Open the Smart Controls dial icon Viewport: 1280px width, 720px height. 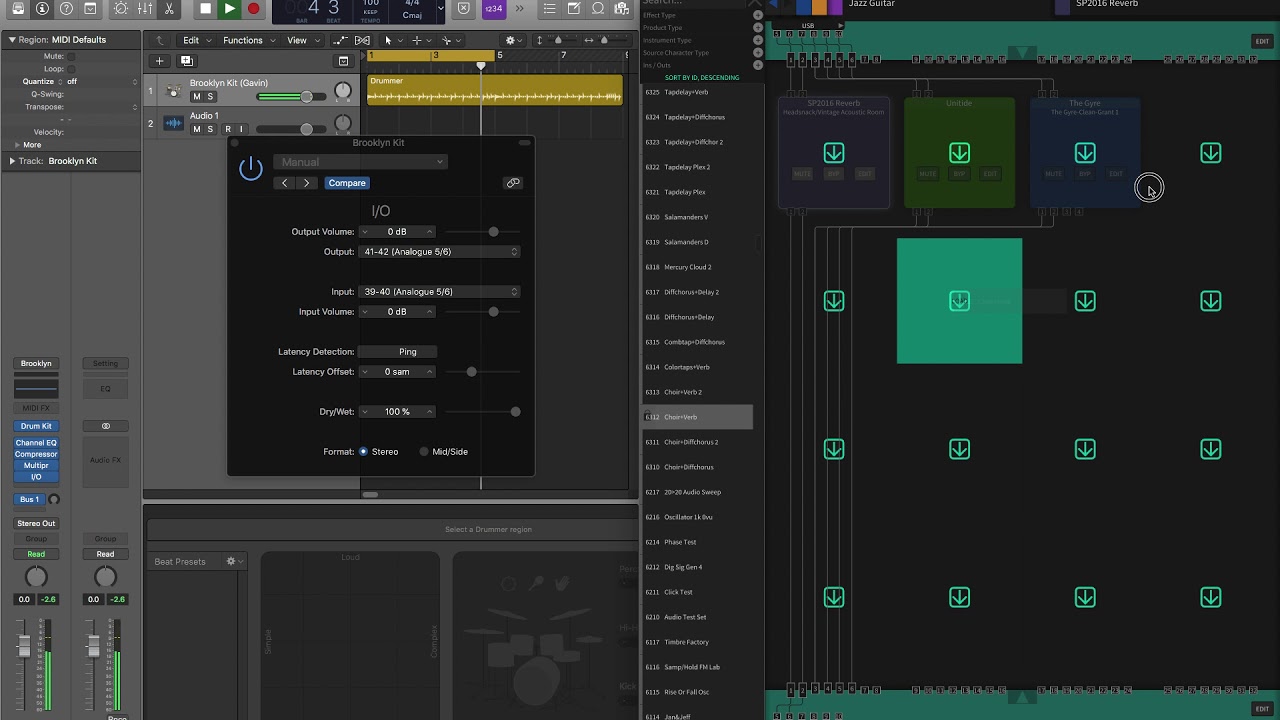click(x=121, y=9)
